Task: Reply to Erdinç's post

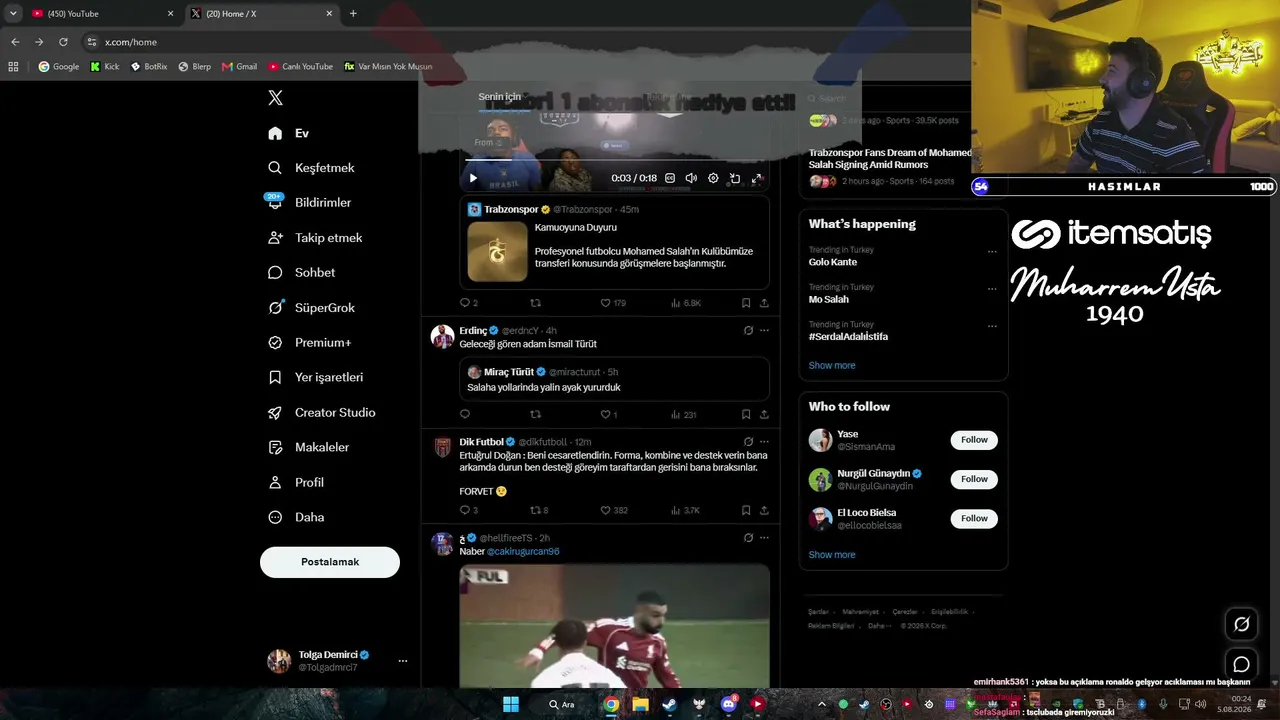Action: (464, 414)
